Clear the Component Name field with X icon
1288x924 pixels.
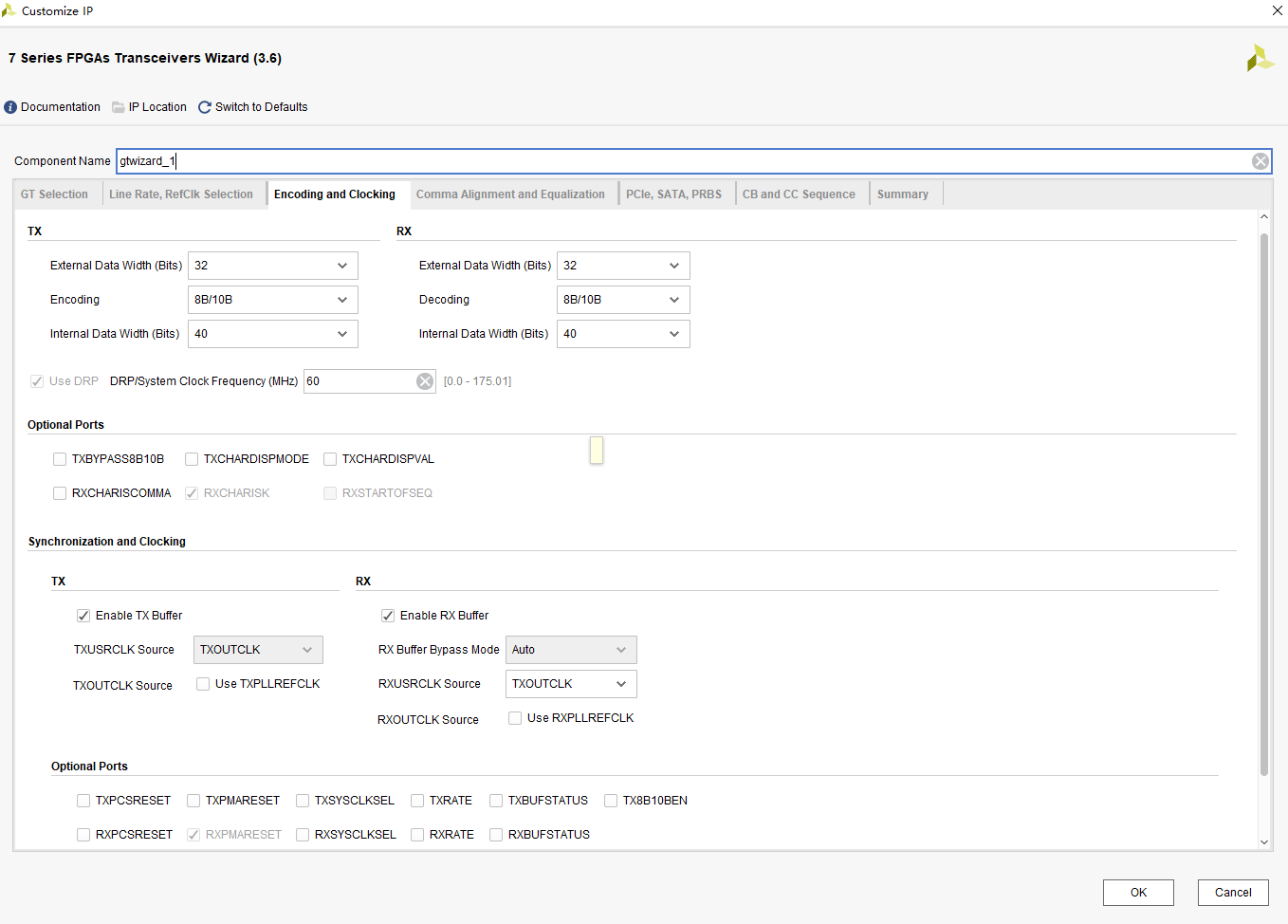(1260, 161)
